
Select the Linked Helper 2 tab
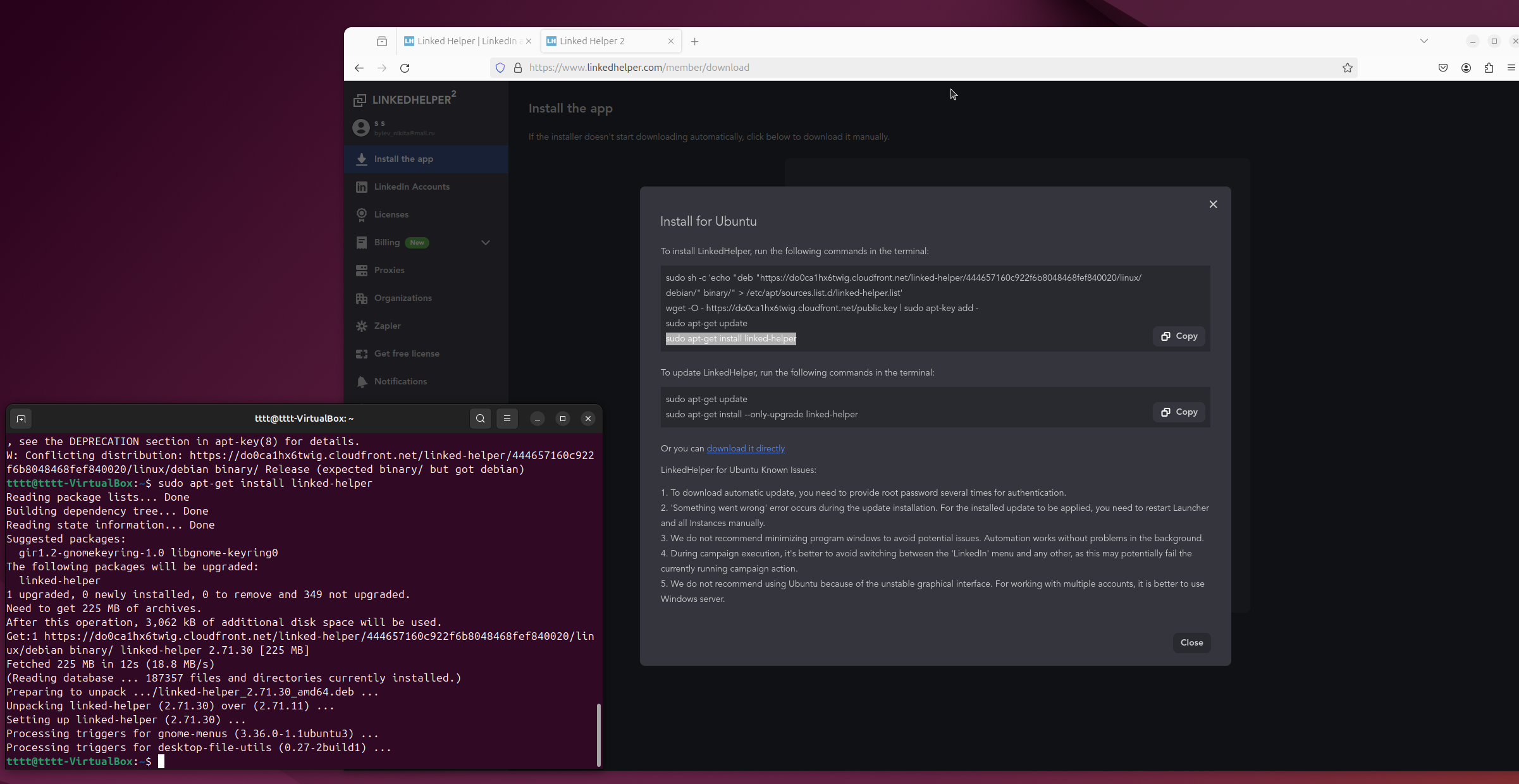pyautogui.click(x=610, y=41)
